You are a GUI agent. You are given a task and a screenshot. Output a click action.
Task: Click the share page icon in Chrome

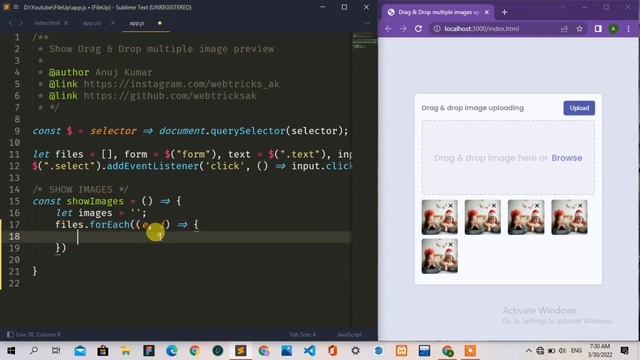pos(564,29)
